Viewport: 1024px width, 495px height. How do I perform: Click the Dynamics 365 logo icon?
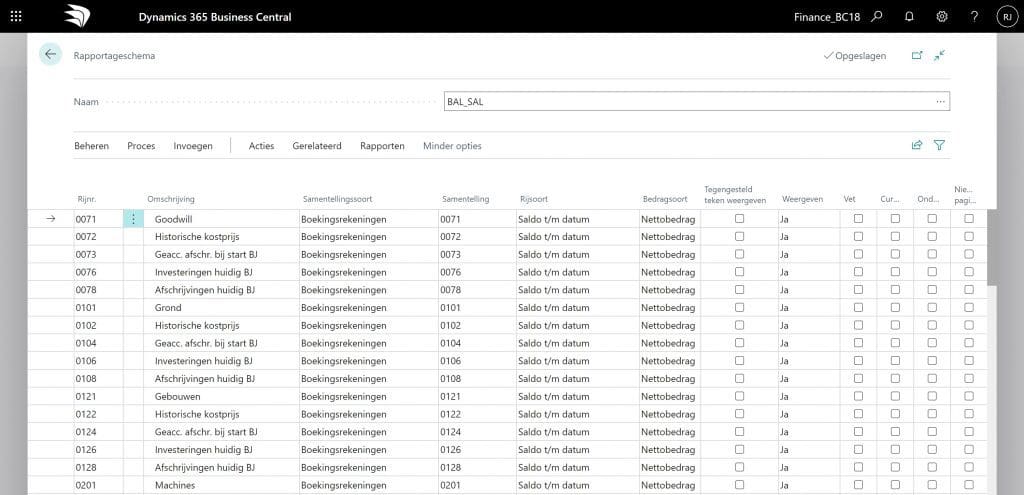pyautogui.click(x=77, y=16)
